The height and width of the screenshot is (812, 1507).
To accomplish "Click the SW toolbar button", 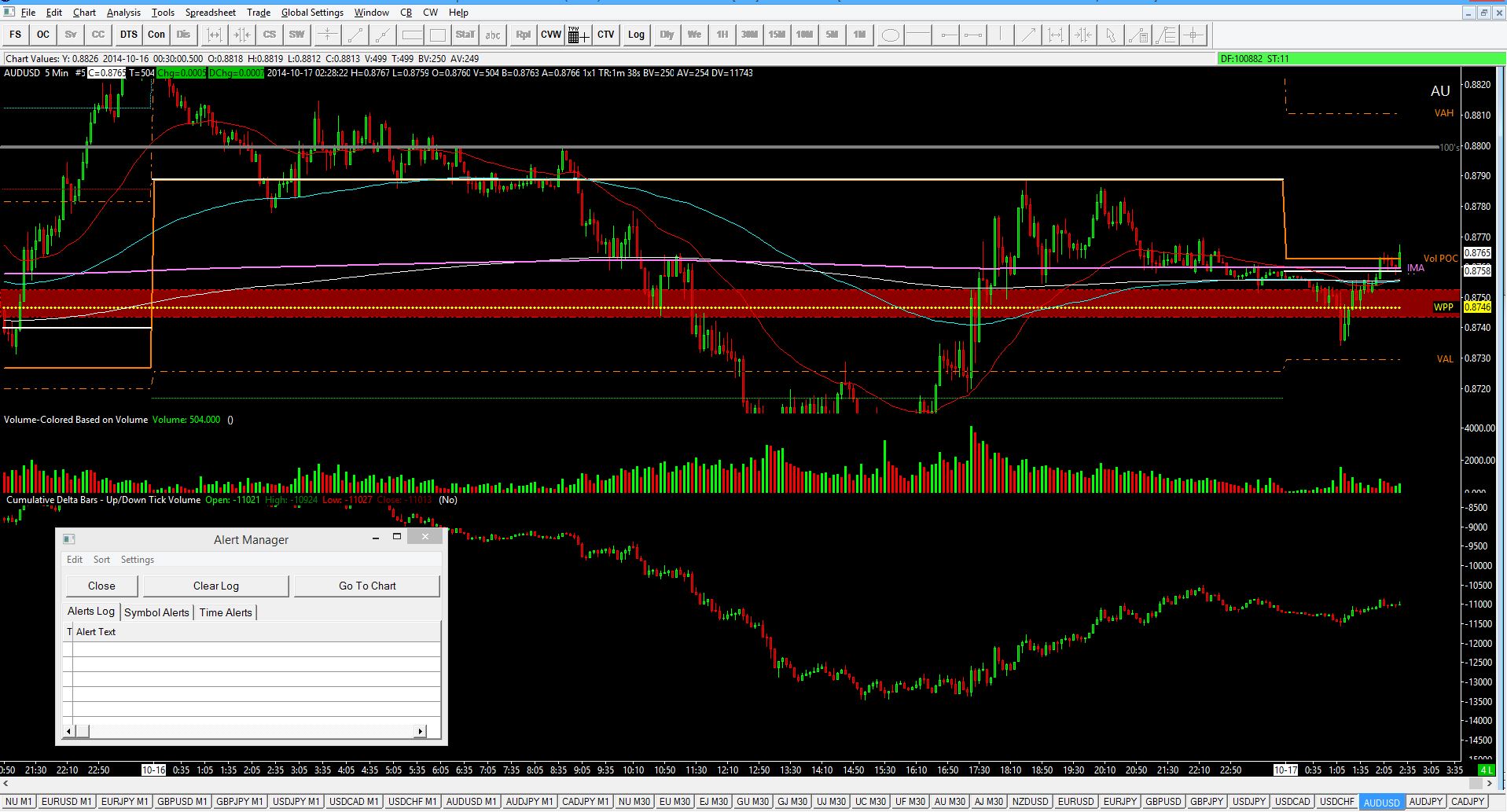I will 296,35.
